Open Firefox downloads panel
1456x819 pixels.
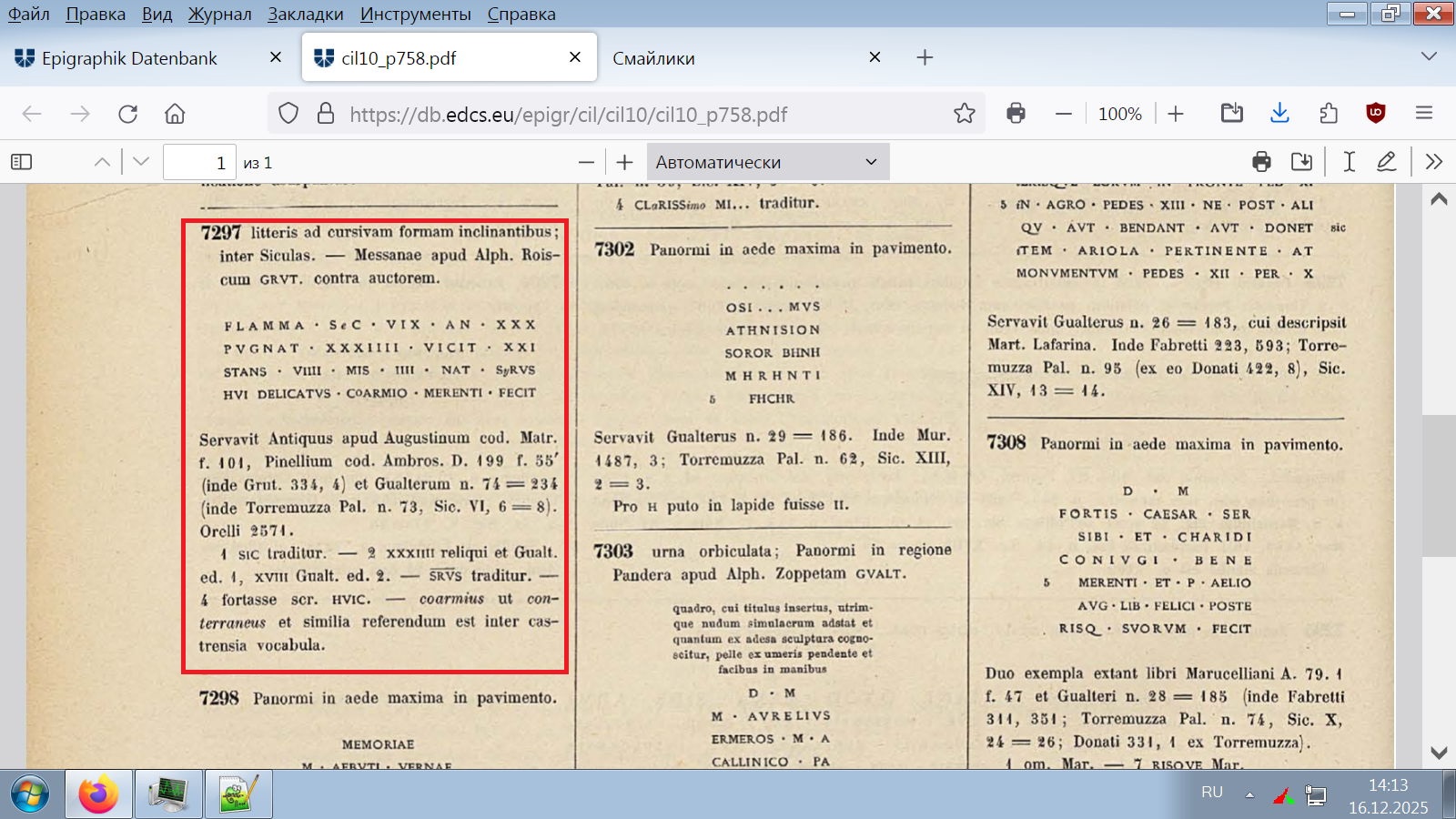[x=1279, y=114]
